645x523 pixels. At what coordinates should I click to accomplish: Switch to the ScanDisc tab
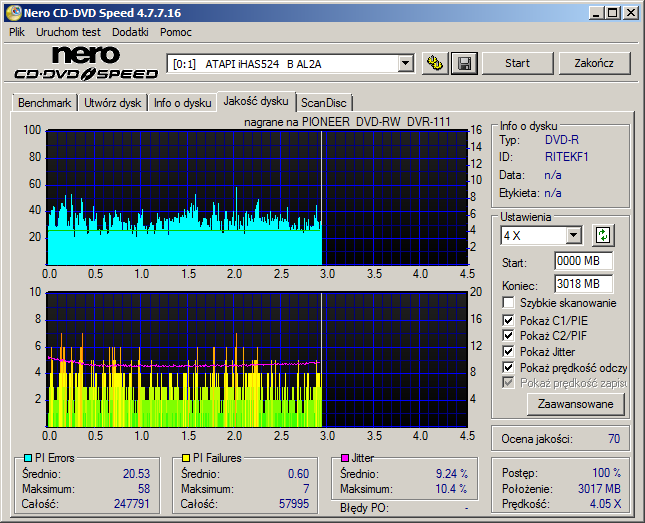pos(324,103)
